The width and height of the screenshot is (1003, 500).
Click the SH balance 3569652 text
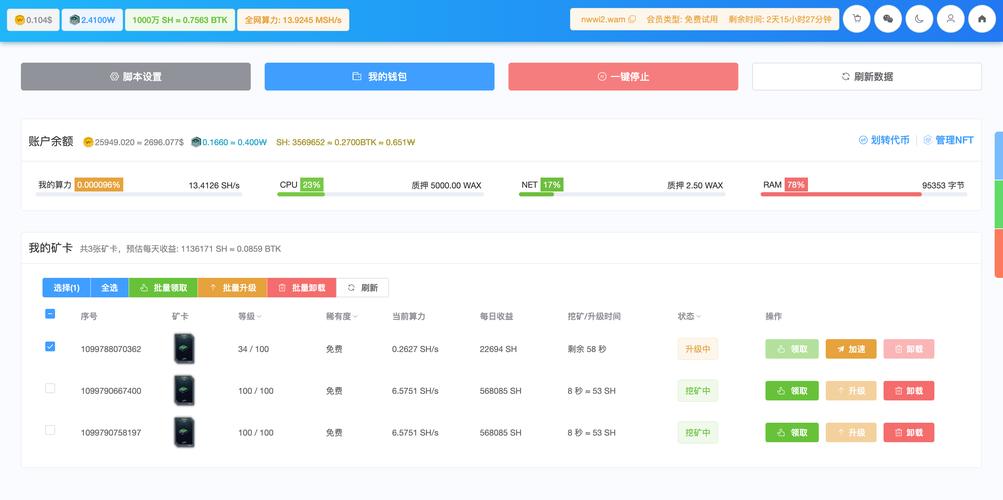[345, 142]
